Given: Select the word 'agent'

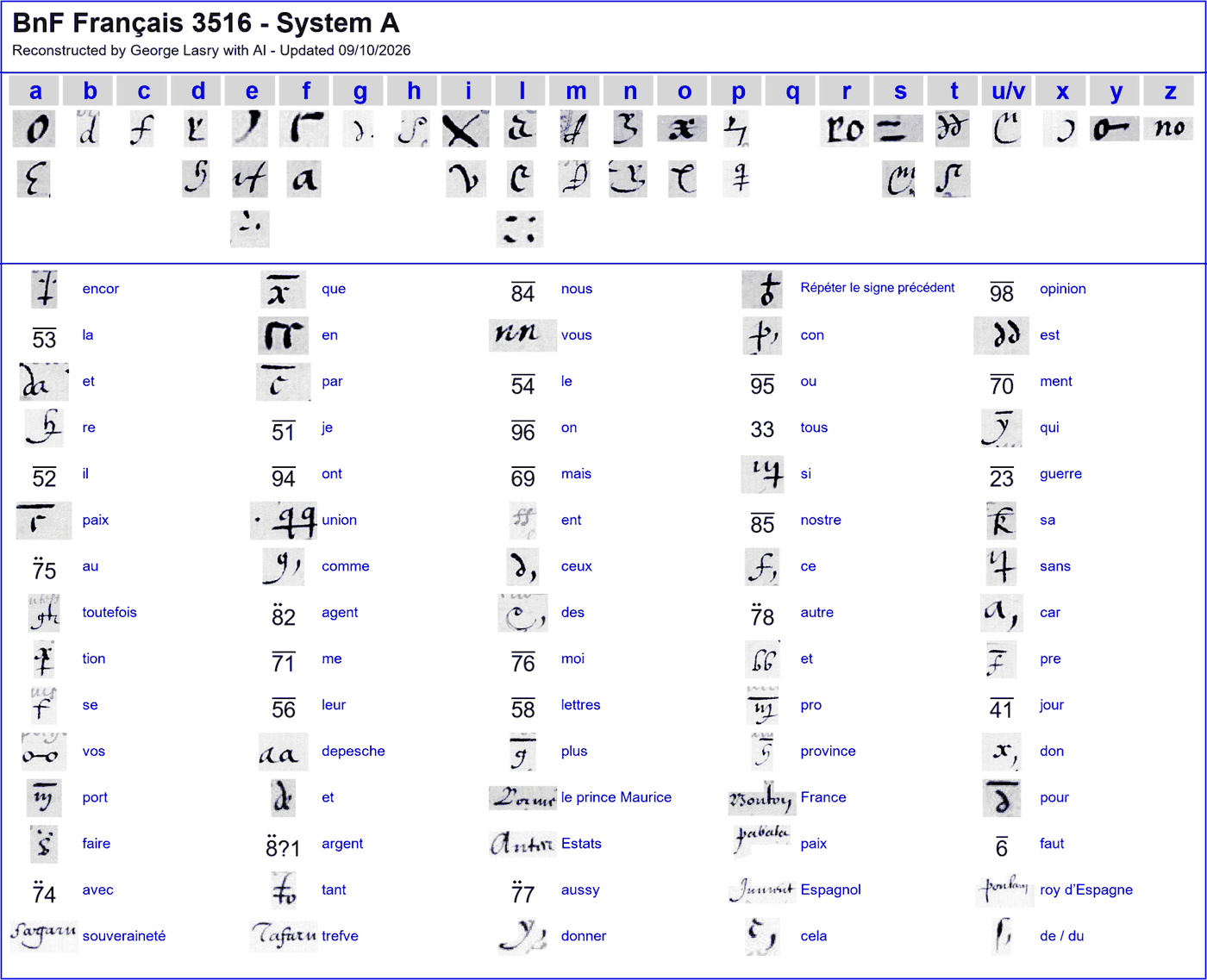Looking at the screenshot, I should pos(340,613).
